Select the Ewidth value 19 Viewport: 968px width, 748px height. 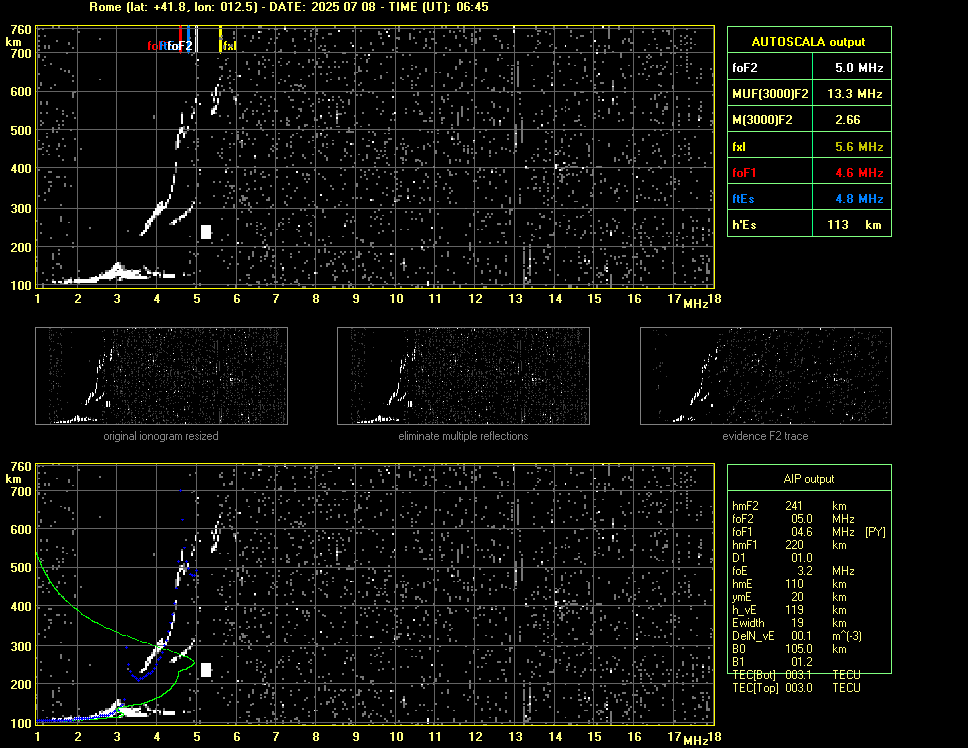(x=798, y=623)
